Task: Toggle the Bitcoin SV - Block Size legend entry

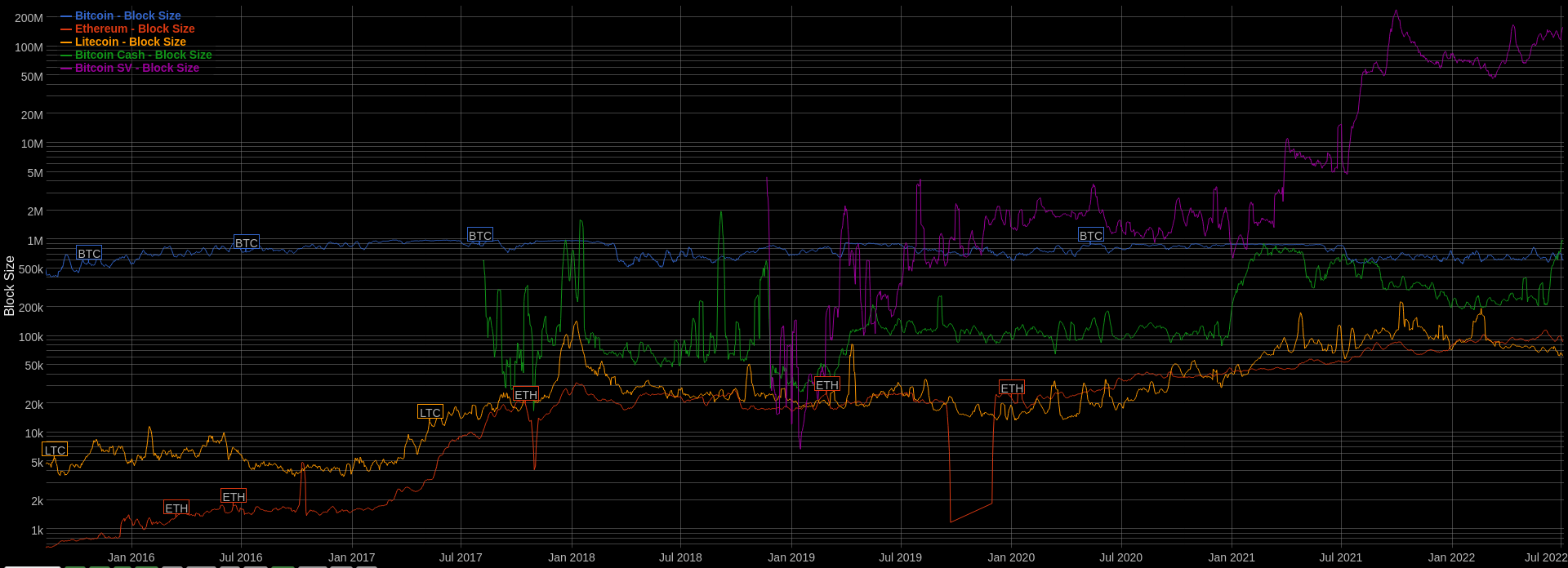Action: [x=130, y=68]
